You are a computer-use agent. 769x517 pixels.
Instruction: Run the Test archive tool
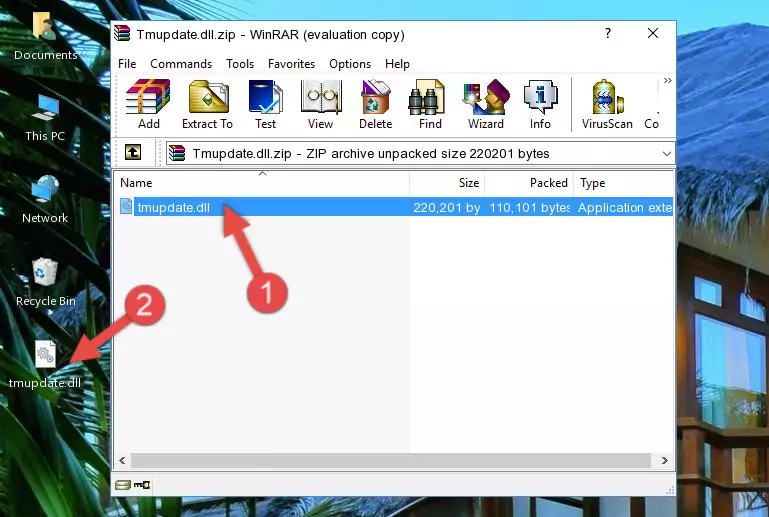(265, 104)
